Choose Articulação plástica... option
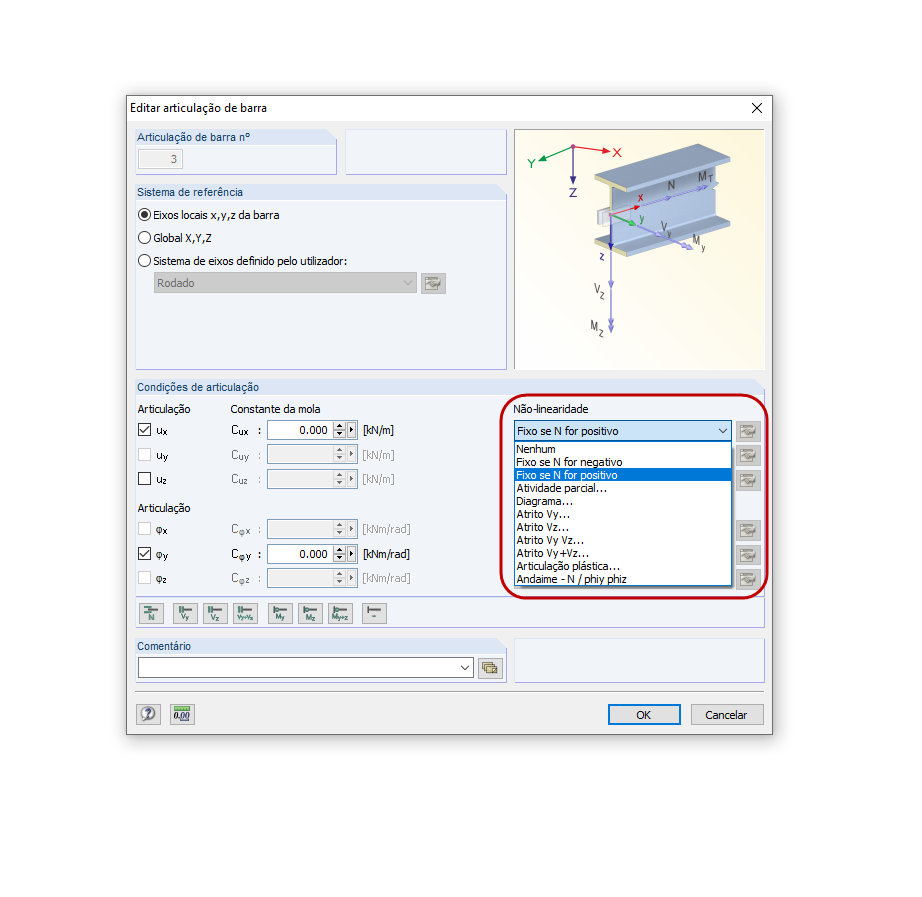The height and width of the screenshot is (897, 922). click(623, 566)
